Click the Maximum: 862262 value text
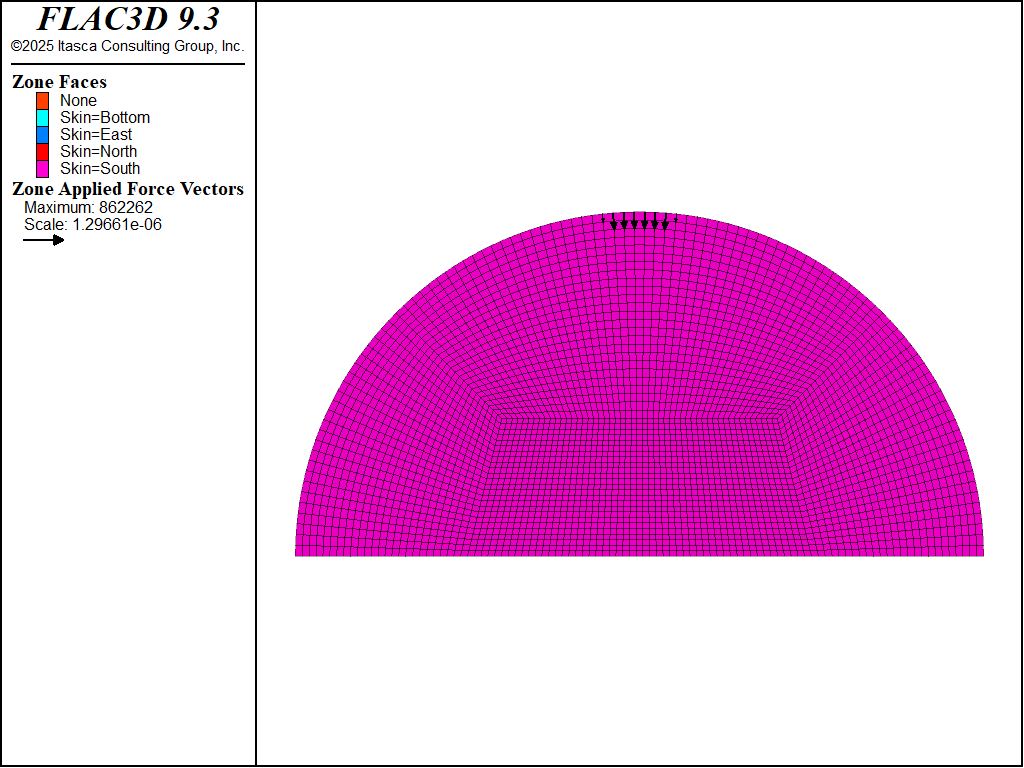The width and height of the screenshot is (1024, 768). (x=88, y=207)
